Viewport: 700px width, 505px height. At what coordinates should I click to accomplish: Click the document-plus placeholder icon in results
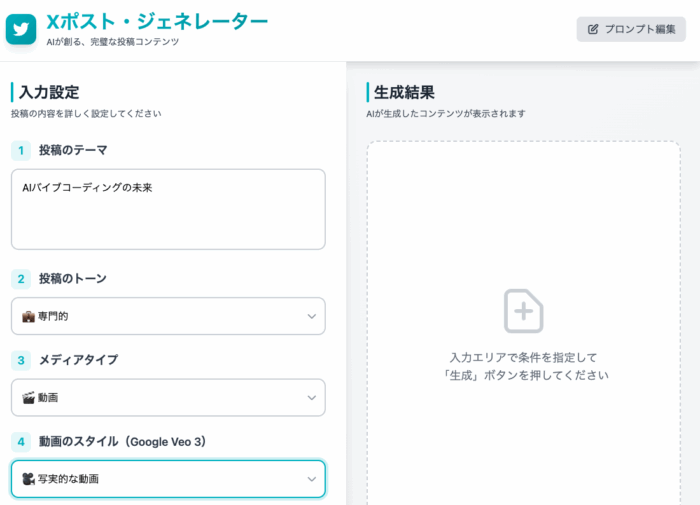(x=523, y=311)
